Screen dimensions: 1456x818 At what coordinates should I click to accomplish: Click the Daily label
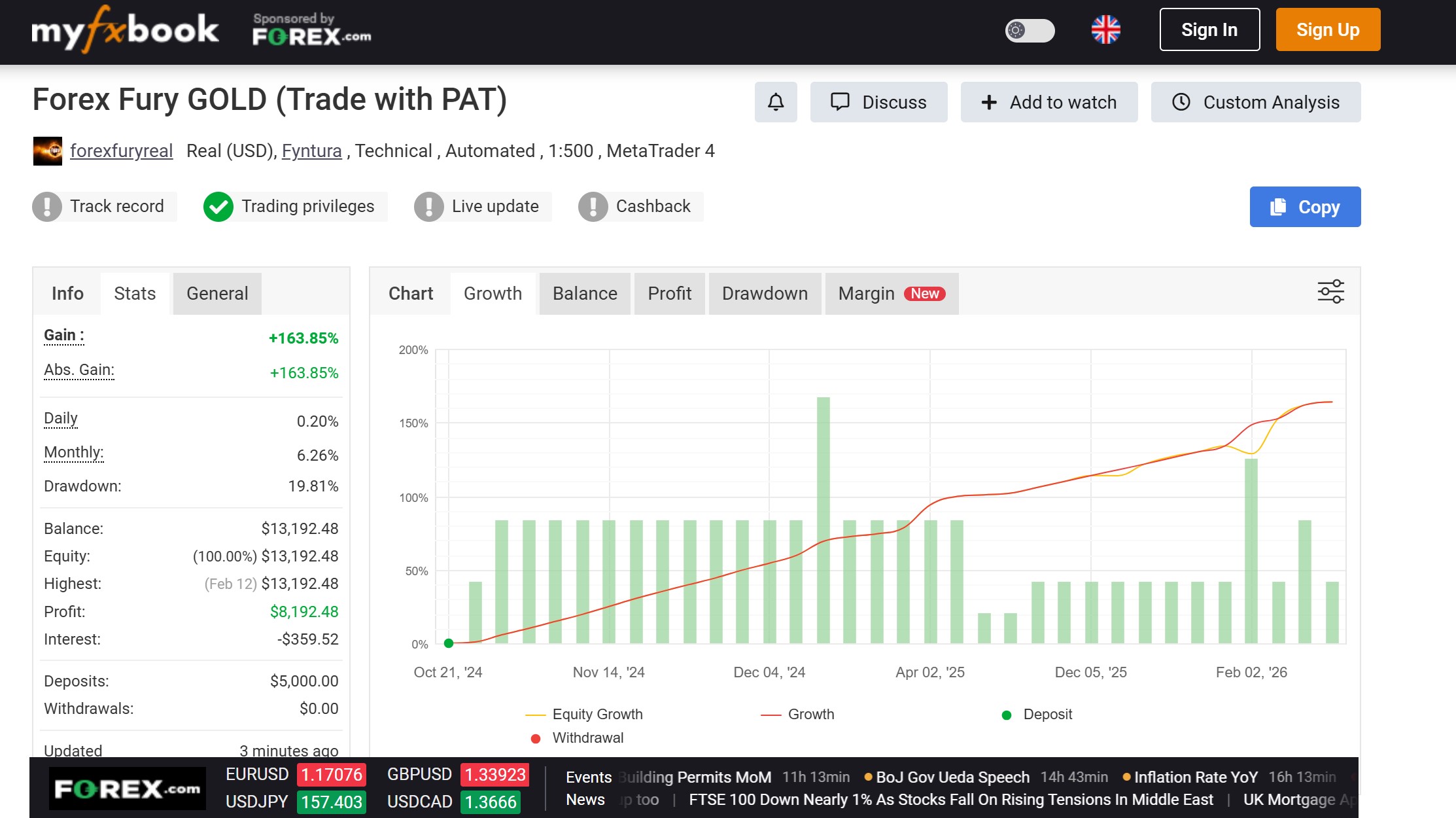61,419
